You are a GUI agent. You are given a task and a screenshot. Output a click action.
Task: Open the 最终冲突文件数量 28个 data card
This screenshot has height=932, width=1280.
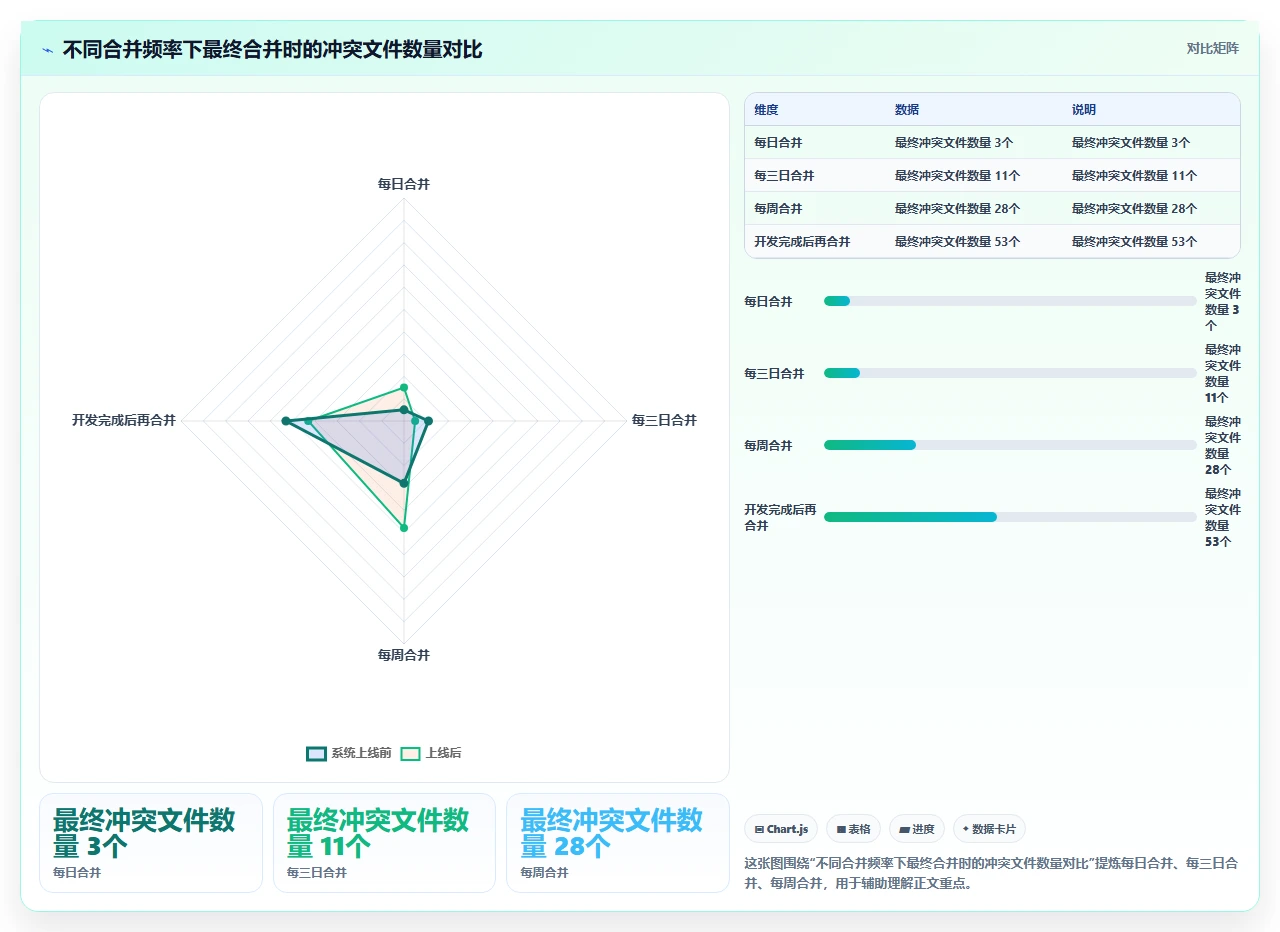point(618,843)
